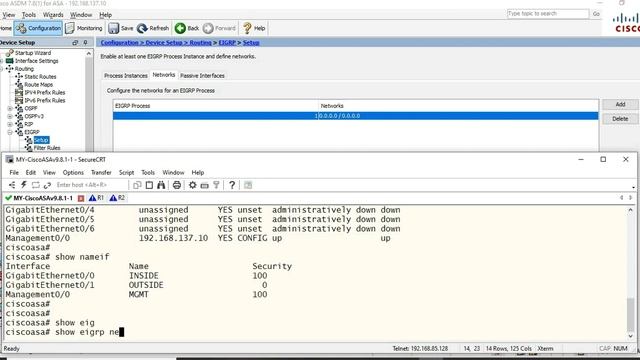Click ASDM search topic input field
Image resolution: width=640 pixels, height=360 pixels.
[x=548, y=14]
